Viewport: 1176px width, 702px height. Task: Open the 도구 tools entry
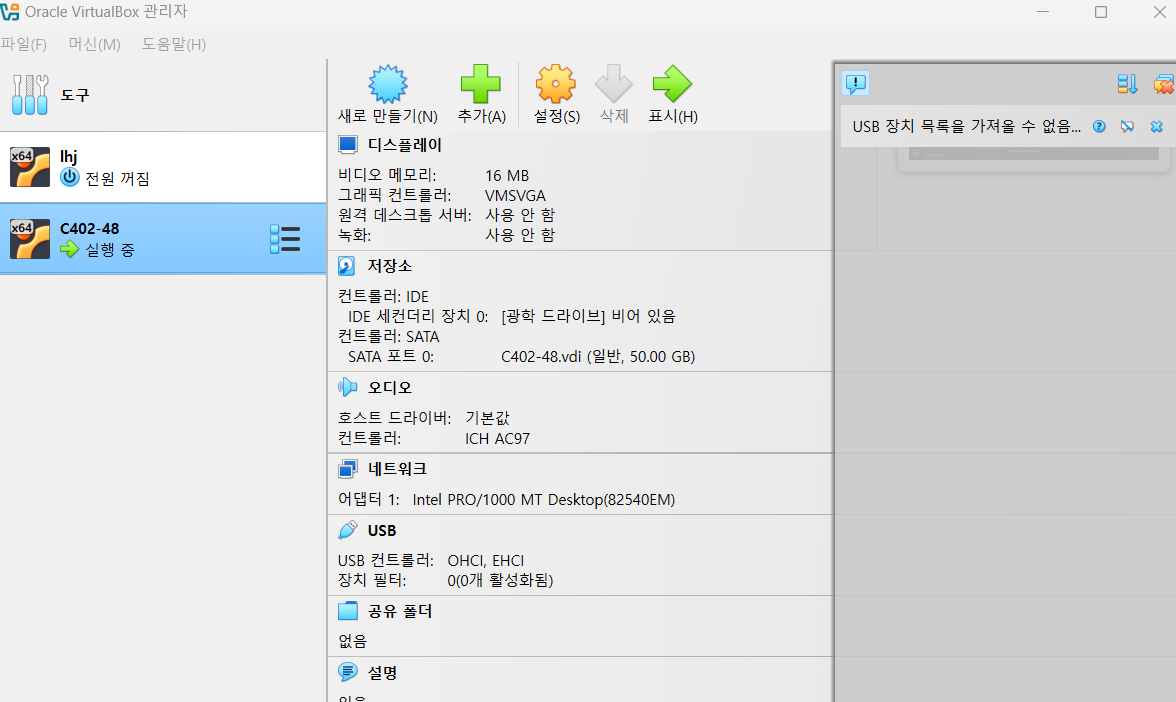164,94
